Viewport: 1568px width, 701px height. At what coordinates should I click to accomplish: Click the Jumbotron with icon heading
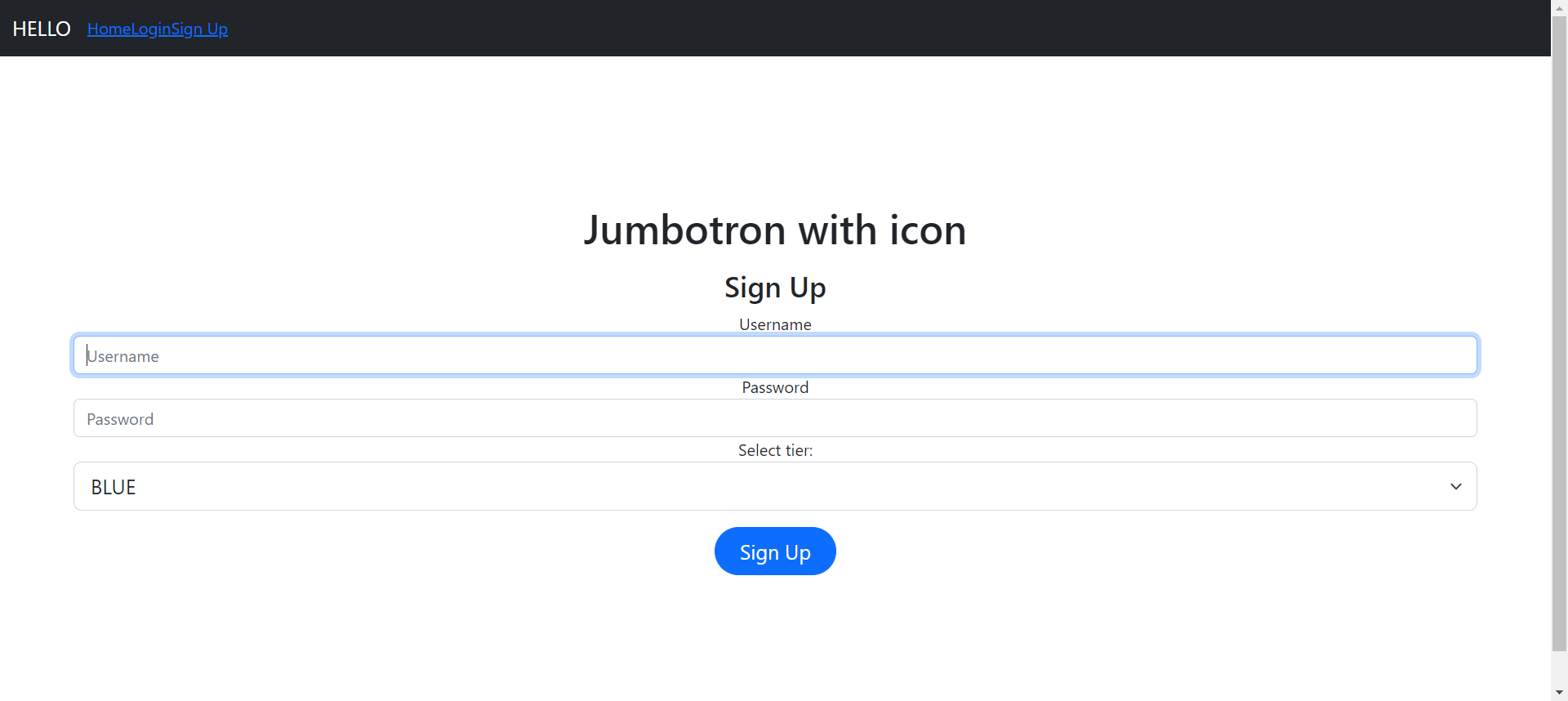click(x=775, y=230)
